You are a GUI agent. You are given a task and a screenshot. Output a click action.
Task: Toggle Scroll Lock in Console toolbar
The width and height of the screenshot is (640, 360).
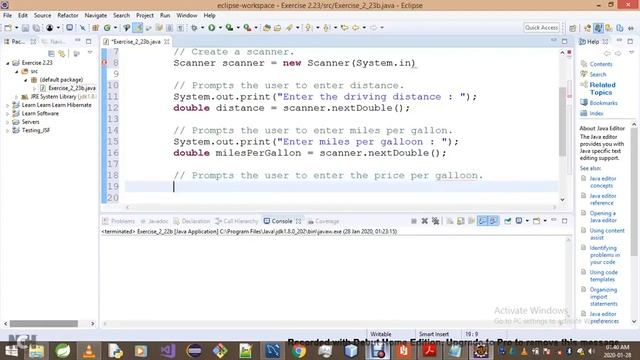click(461, 221)
